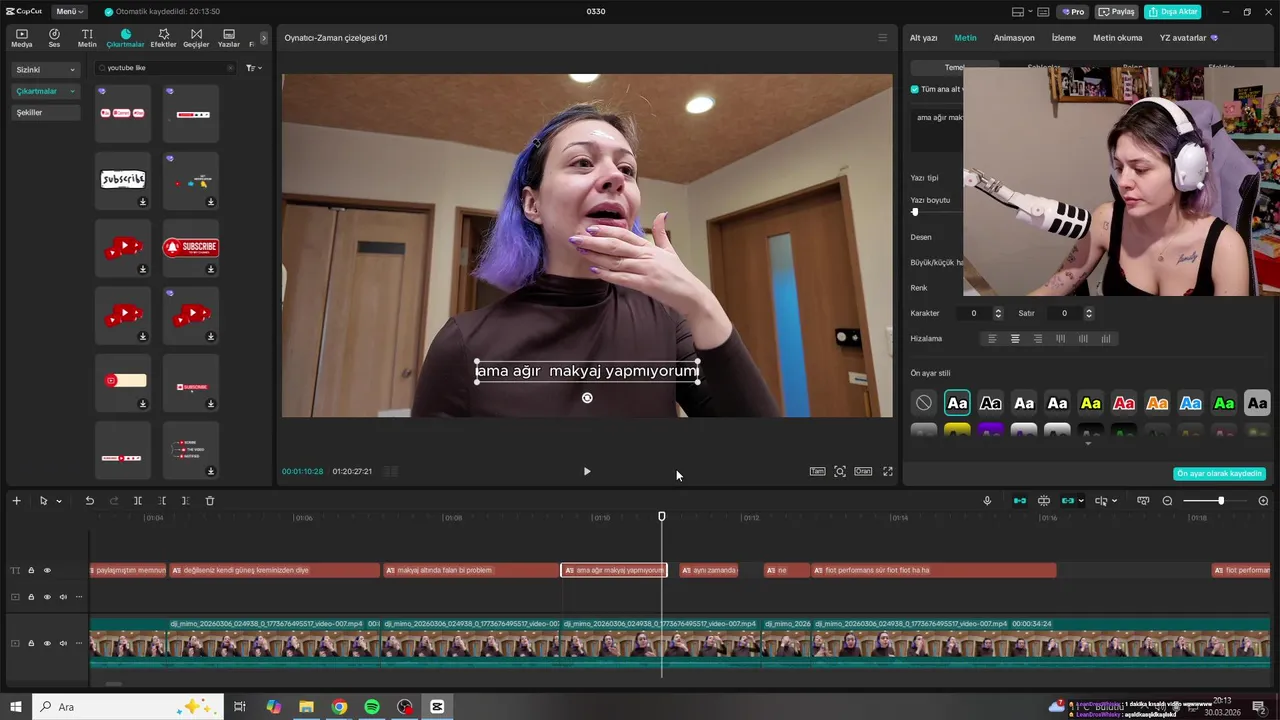Open the selection tool dropdown

click(58, 501)
